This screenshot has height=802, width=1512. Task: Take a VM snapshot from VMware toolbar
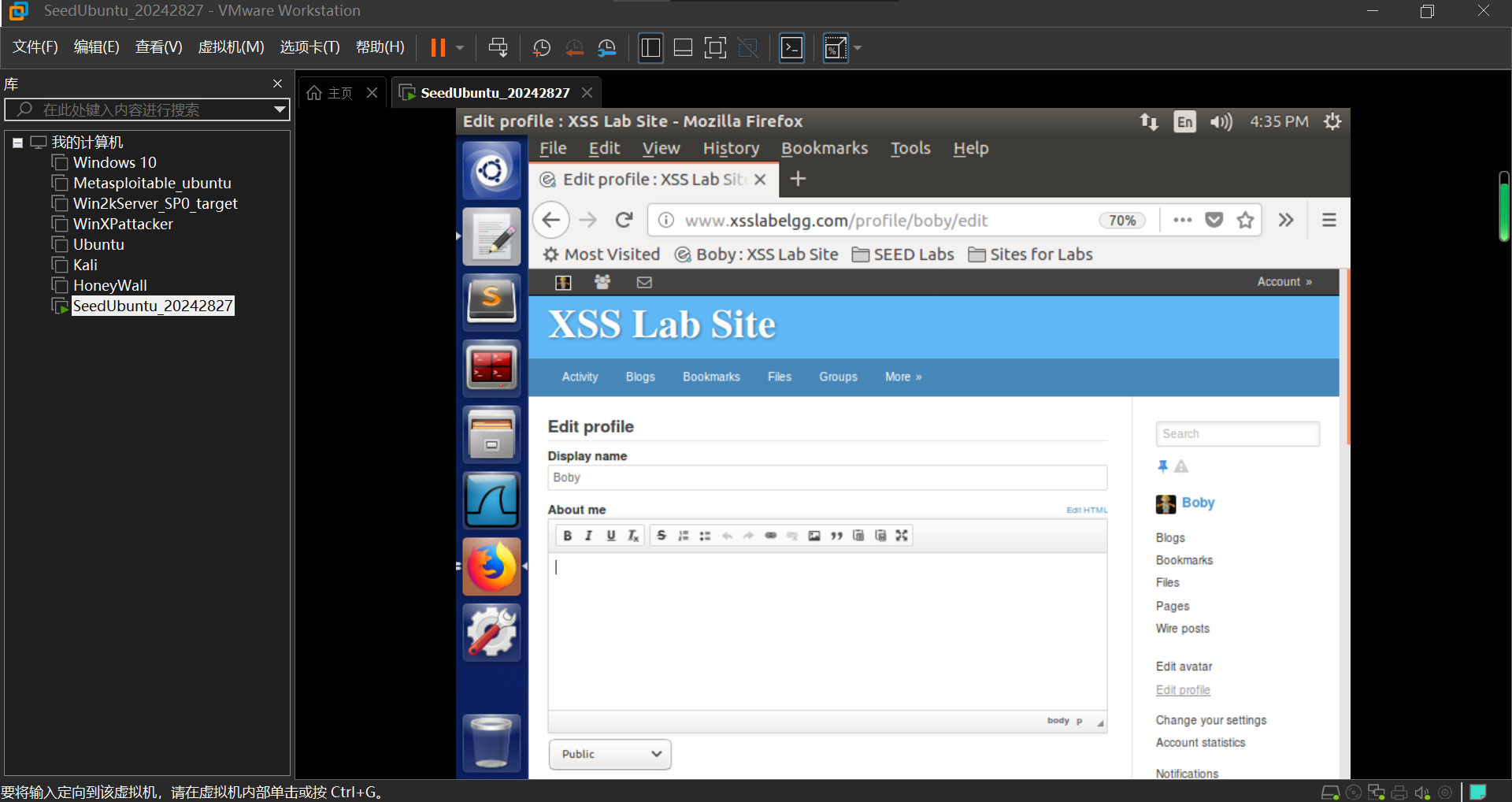point(542,48)
